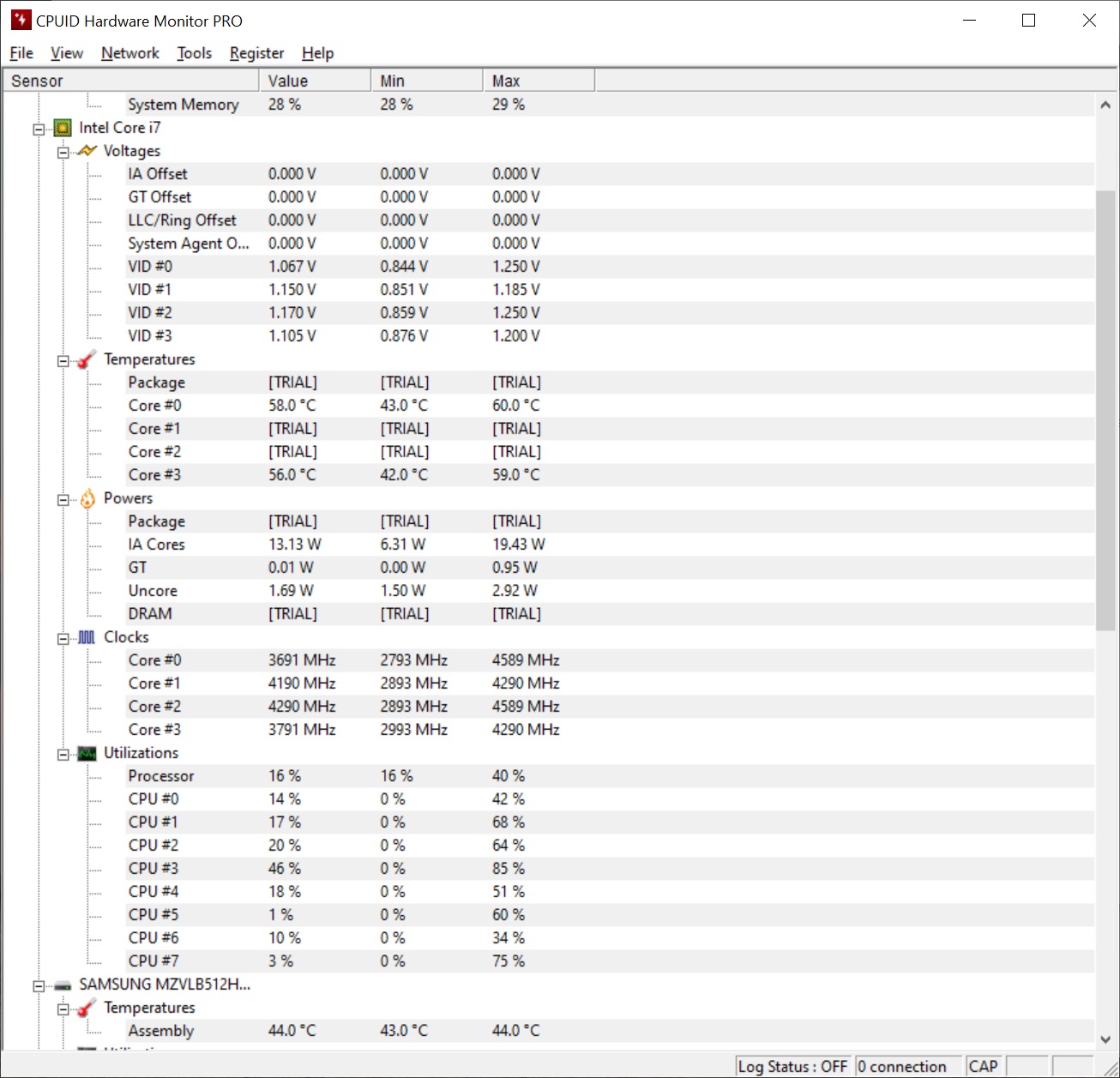Click the SAMSUNG Temperatures thermometer icon

tap(87, 1009)
